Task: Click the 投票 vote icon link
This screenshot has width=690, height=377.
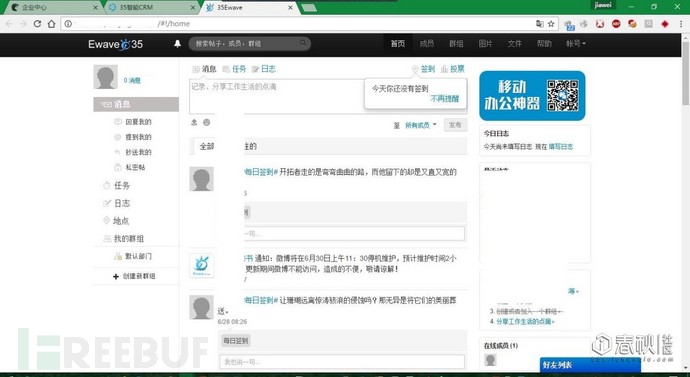Action: pyautogui.click(x=452, y=69)
